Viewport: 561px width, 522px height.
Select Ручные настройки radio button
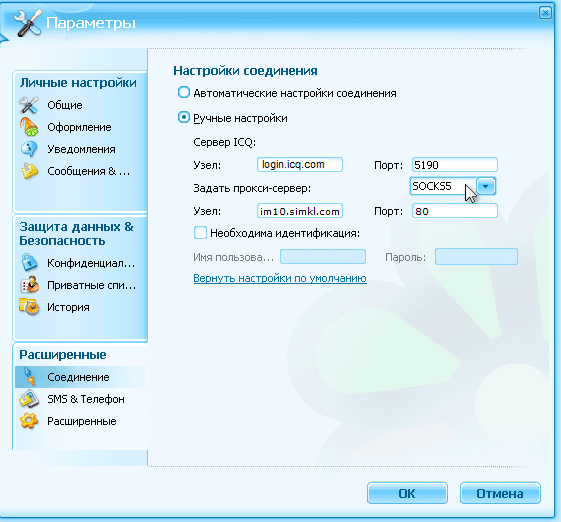pyautogui.click(x=184, y=117)
